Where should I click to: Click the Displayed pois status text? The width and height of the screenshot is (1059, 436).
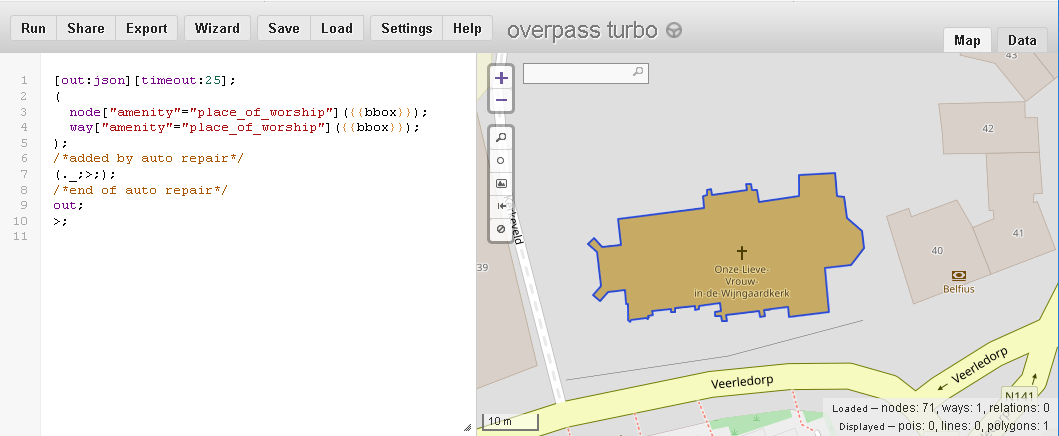point(944,427)
